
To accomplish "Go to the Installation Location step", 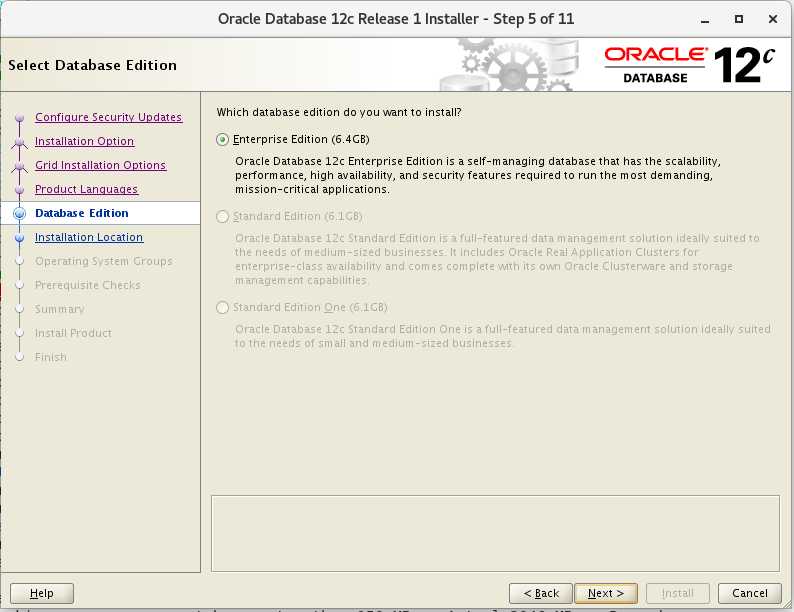I will pos(89,237).
